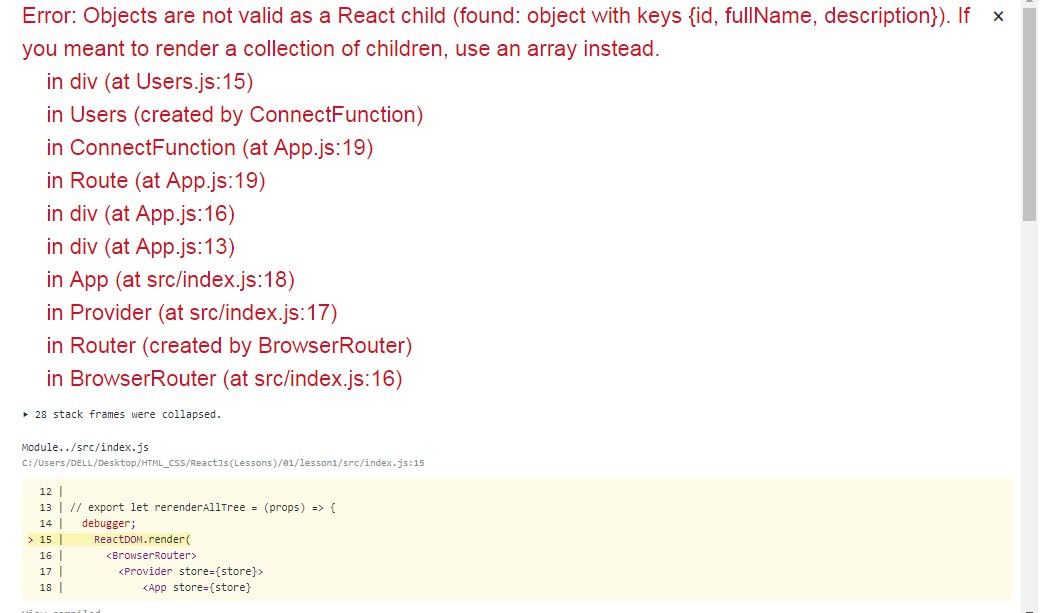Click 'in Users (created by ConnectFunction)' line

coord(235,115)
